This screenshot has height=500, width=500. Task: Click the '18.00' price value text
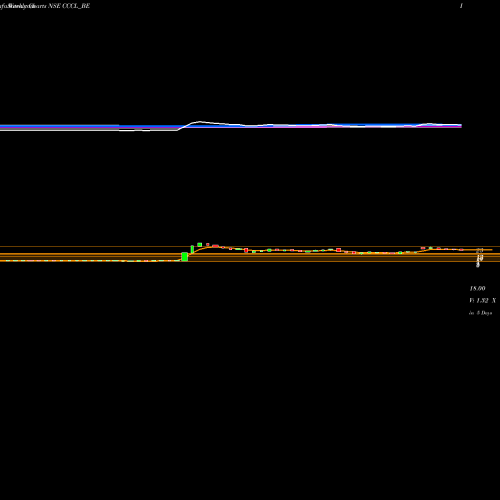[477, 288]
